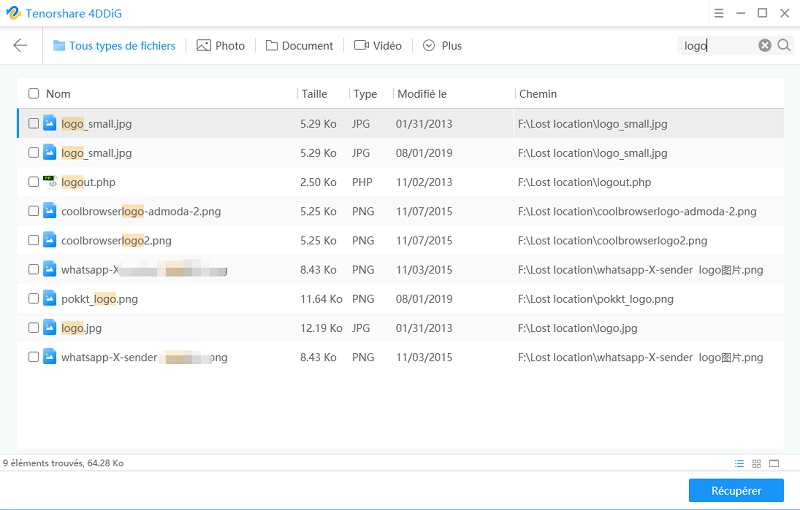The width and height of the screenshot is (800, 510).
Task: Focus the search field containing logo
Action: [x=717, y=46]
